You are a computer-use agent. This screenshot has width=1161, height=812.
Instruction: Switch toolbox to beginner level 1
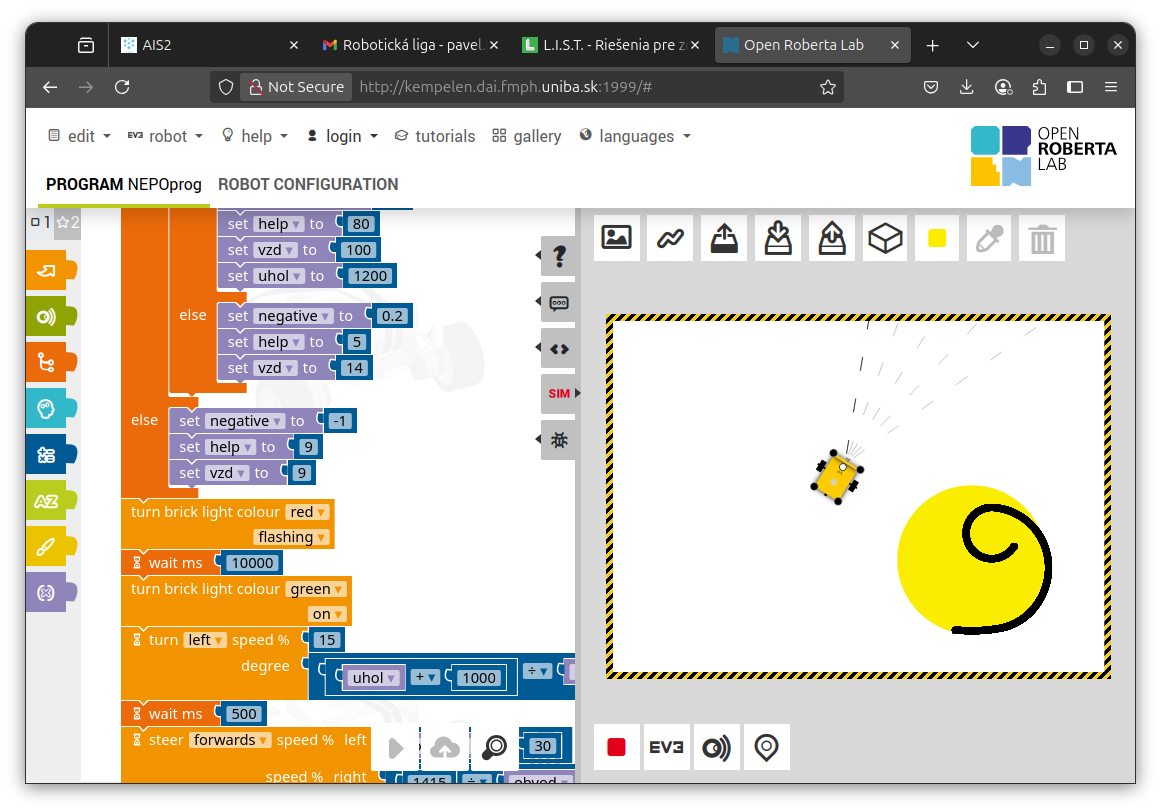point(40,222)
